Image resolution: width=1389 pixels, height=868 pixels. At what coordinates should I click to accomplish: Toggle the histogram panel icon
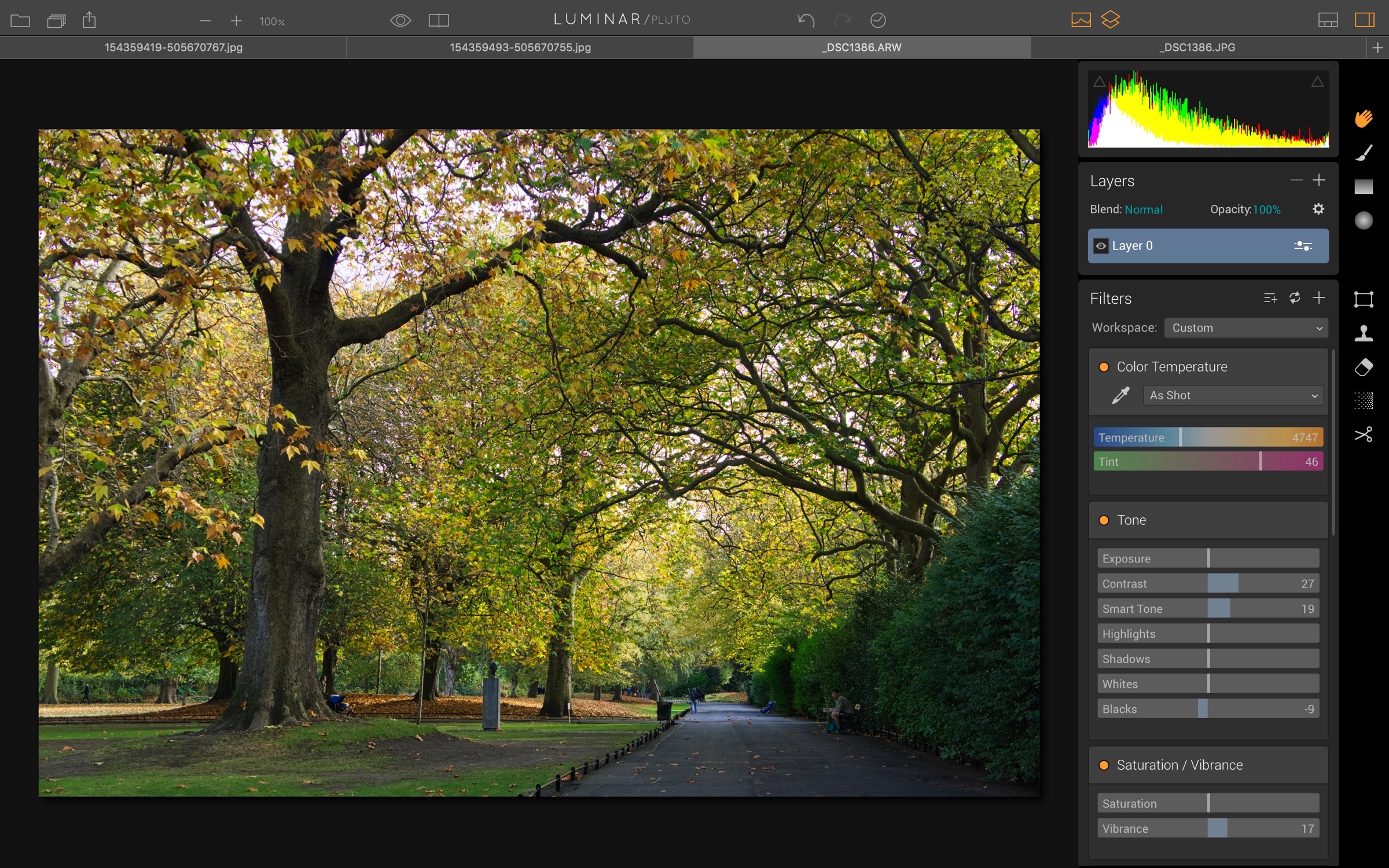(x=1081, y=20)
